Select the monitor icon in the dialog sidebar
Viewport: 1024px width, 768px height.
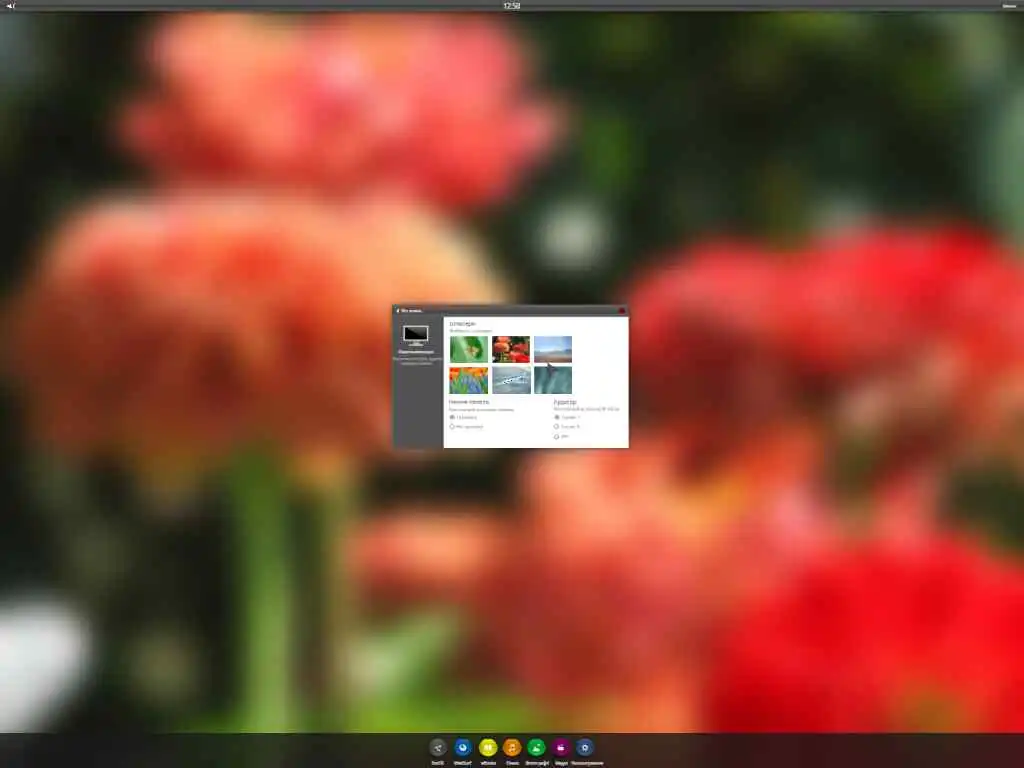[x=416, y=335]
